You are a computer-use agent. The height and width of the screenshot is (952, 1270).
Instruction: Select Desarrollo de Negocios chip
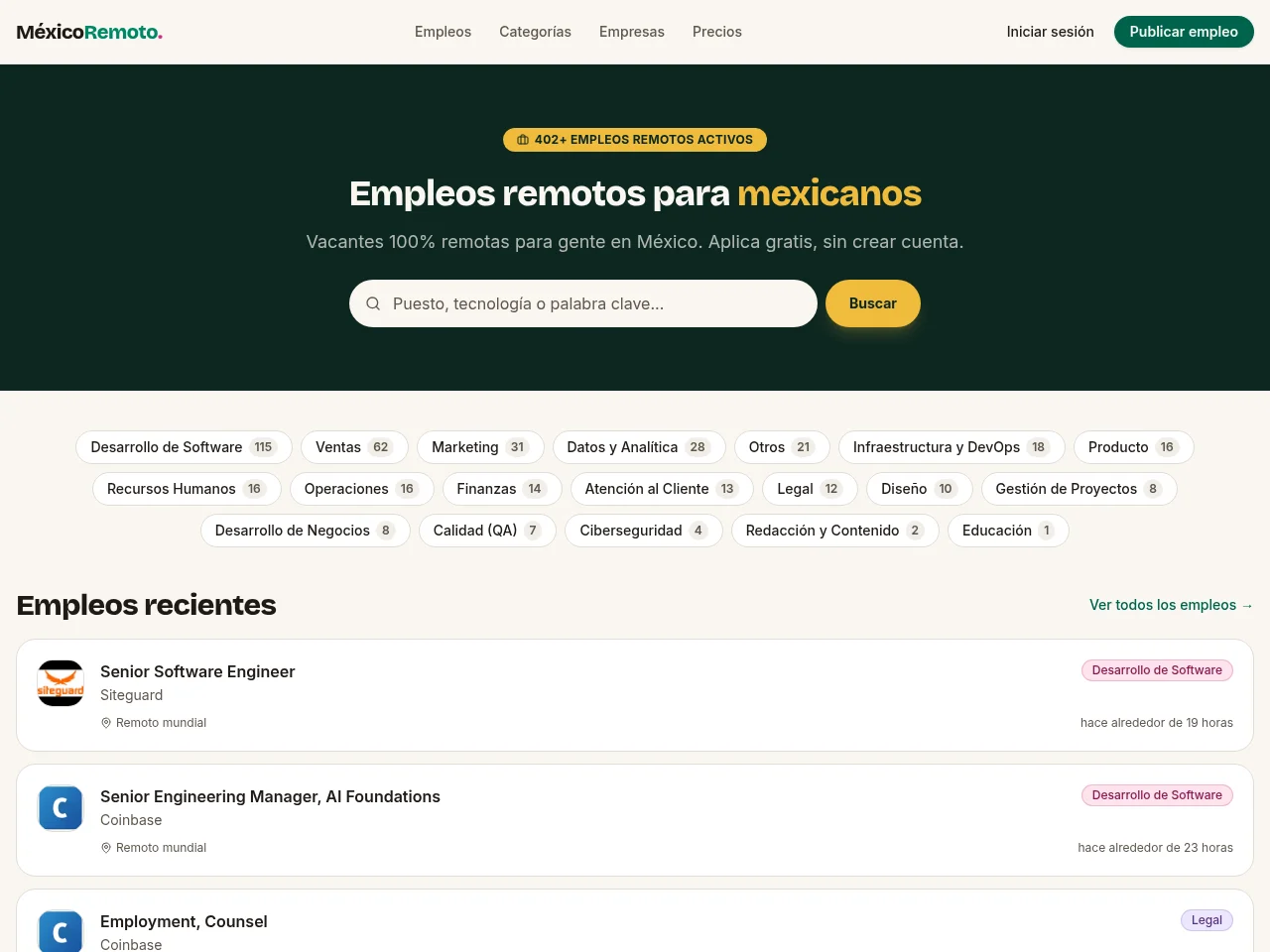pyautogui.click(x=306, y=531)
